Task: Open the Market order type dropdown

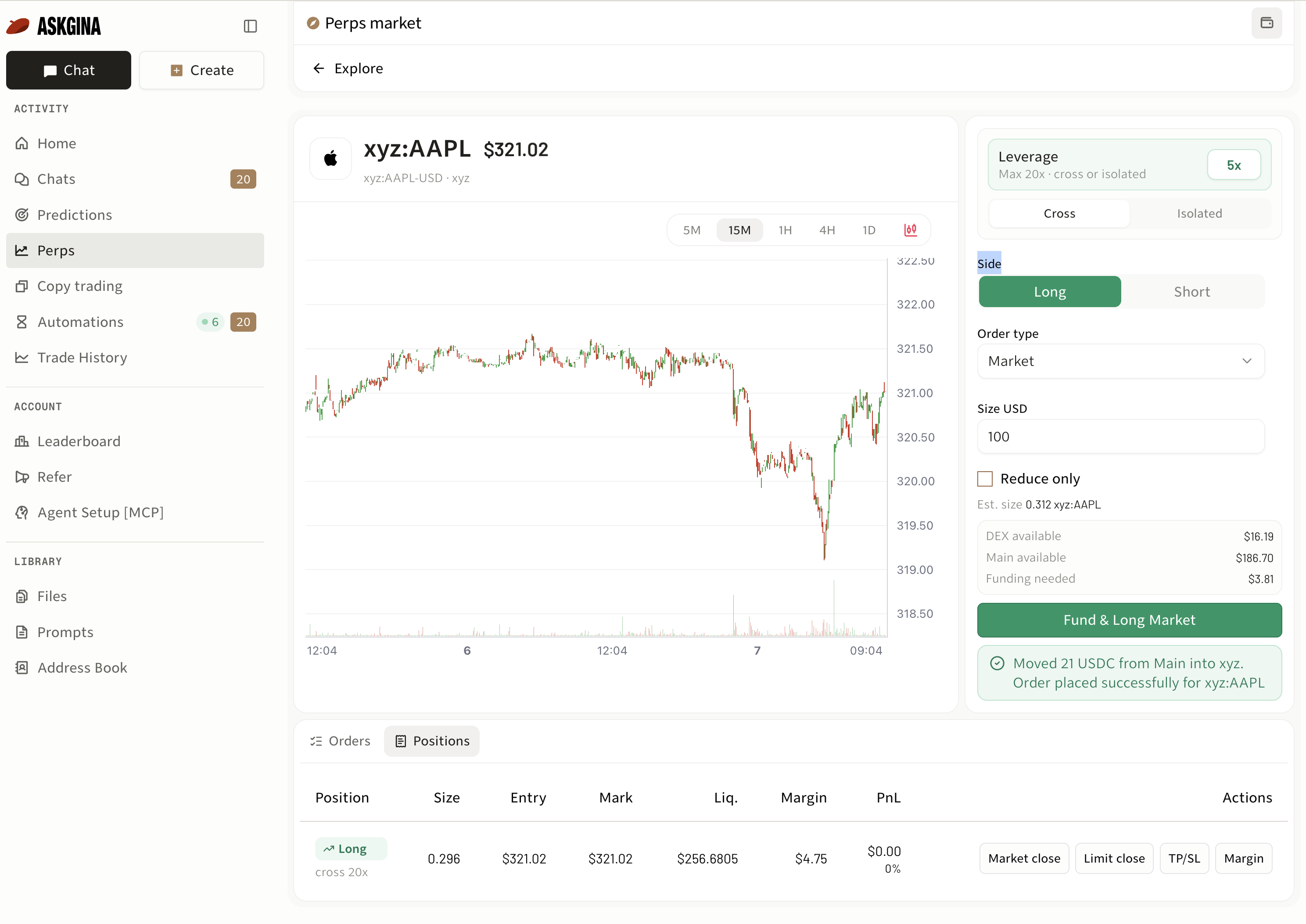Action: [x=1120, y=361]
